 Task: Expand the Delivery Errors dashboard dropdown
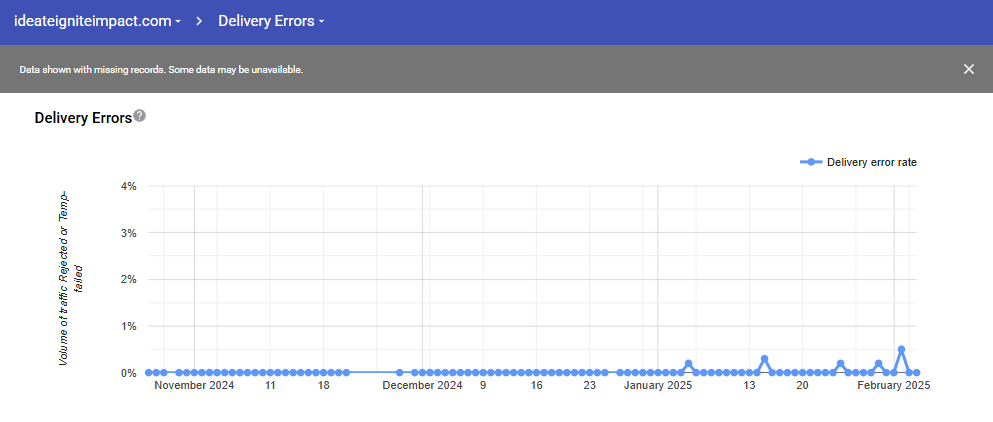pos(271,21)
